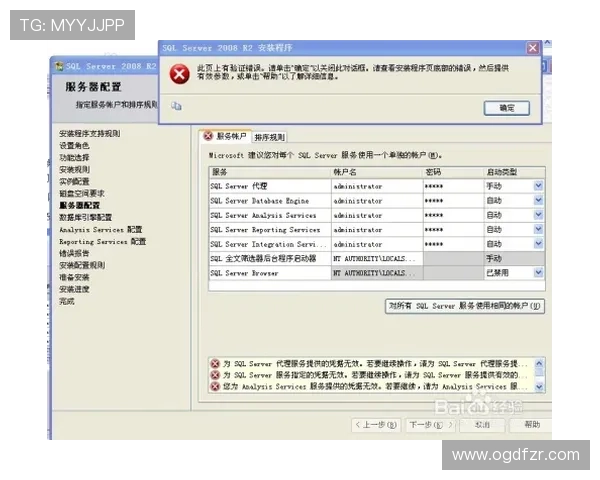
Task: Click error icon beside SQL Server 服务指定的凭据无效 message
Action: coord(215,375)
